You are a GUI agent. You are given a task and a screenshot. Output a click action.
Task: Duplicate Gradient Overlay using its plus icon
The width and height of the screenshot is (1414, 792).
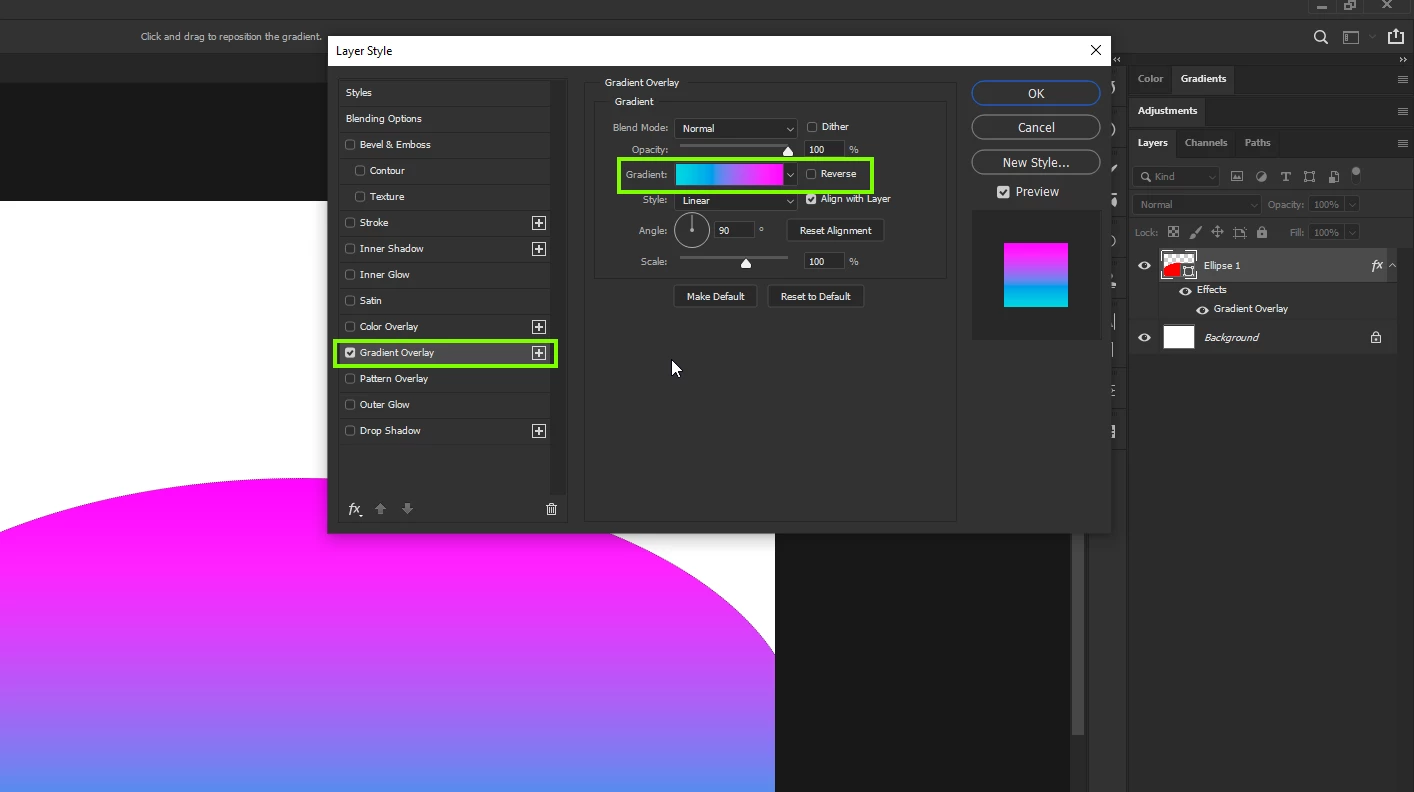(539, 353)
